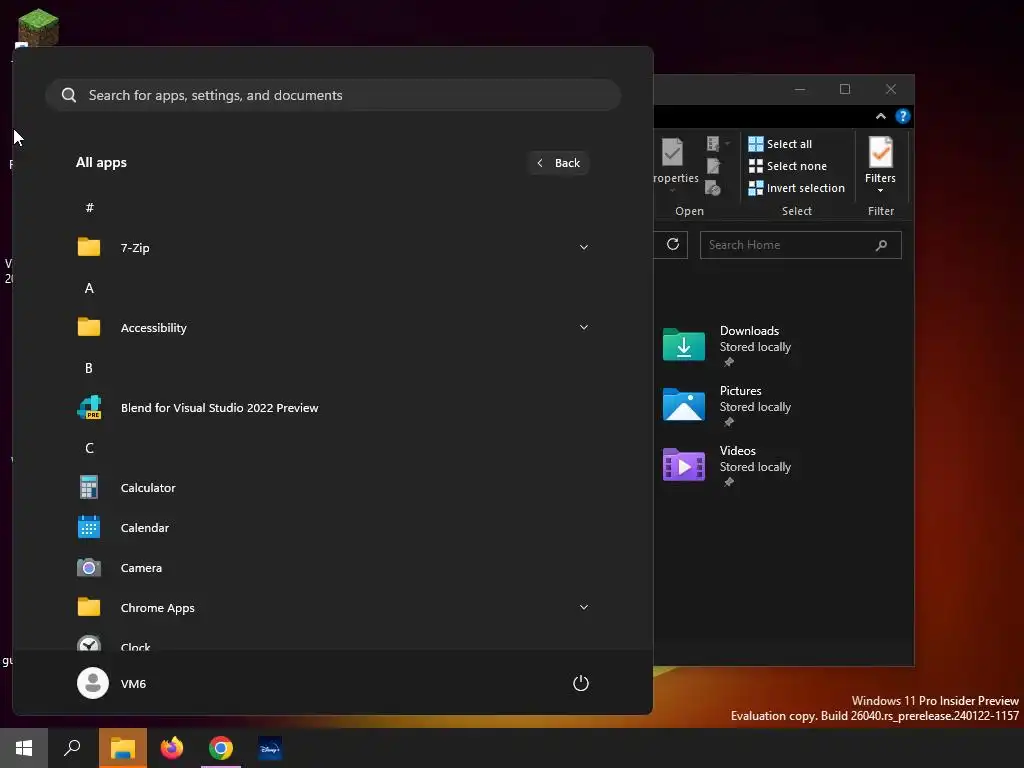
Task: Click the Edit icon in Open group
Action: pos(713,166)
